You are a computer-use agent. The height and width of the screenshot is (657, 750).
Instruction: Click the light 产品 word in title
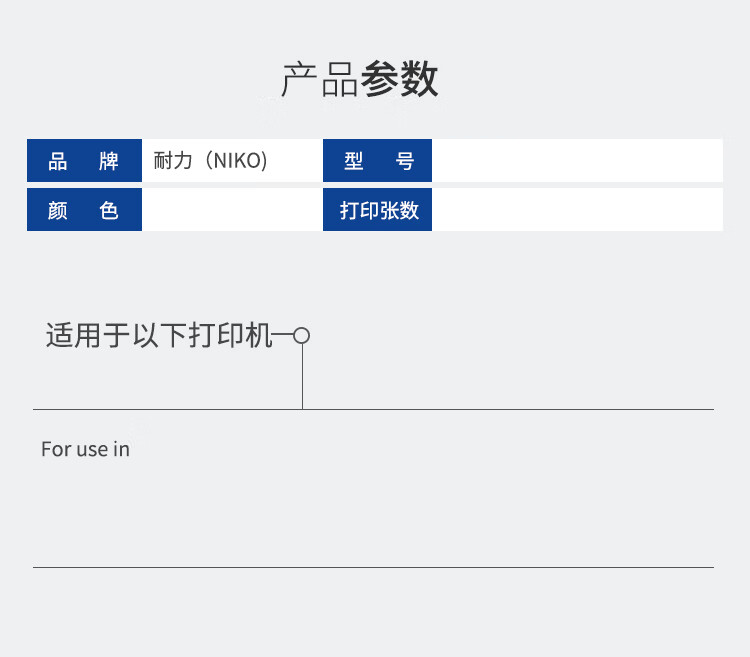tap(320, 81)
